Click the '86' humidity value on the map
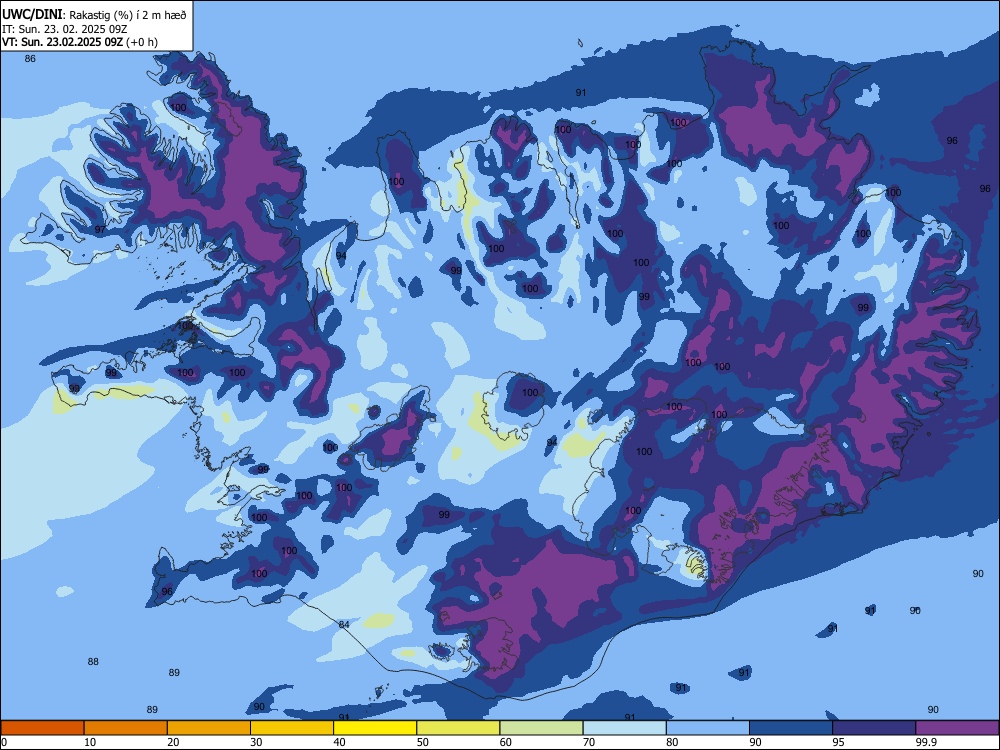Viewport: 1000px width, 750px height. pyautogui.click(x=30, y=59)
